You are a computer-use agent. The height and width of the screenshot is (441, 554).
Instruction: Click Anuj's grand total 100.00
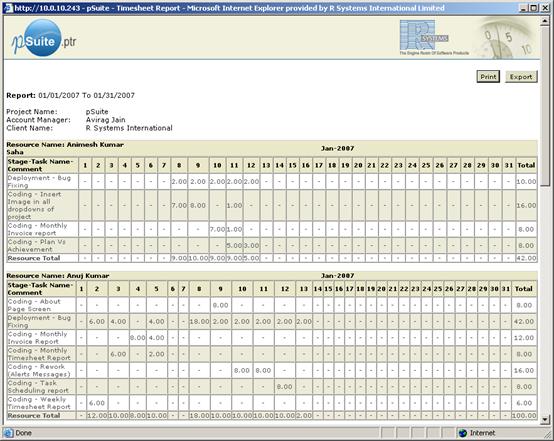coord(524,416)
